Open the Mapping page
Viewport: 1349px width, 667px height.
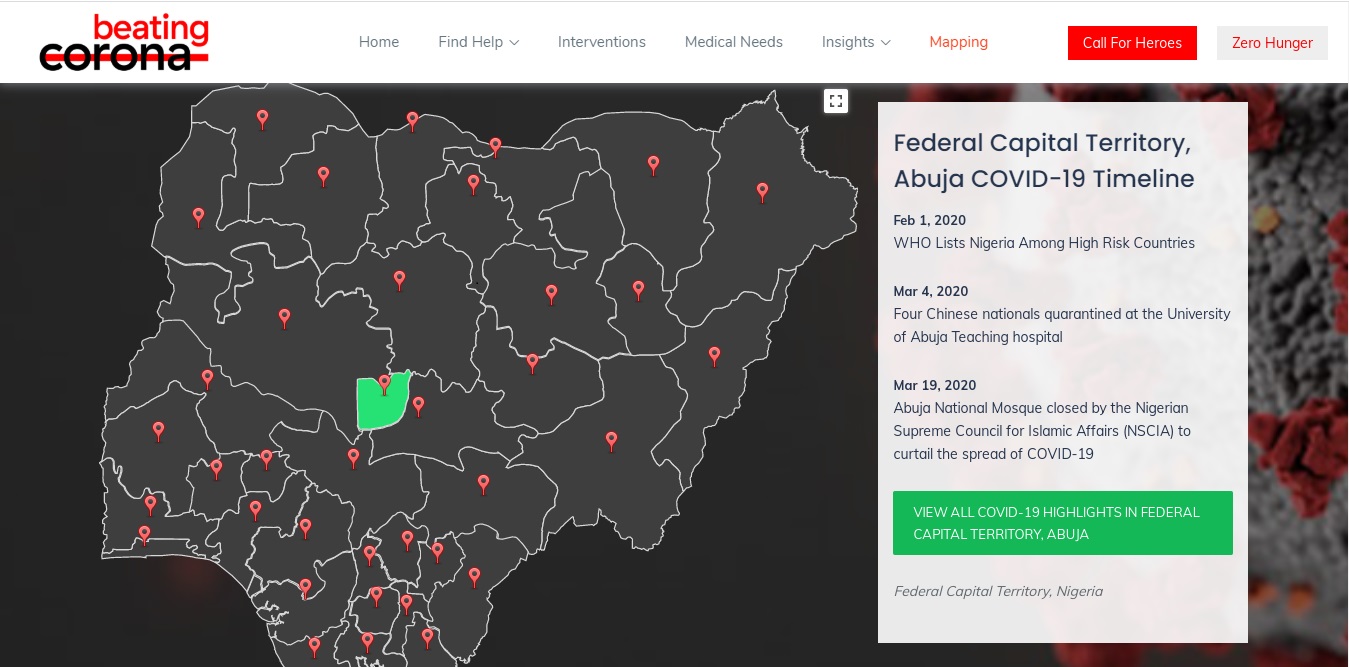click(x=959, y=42)
